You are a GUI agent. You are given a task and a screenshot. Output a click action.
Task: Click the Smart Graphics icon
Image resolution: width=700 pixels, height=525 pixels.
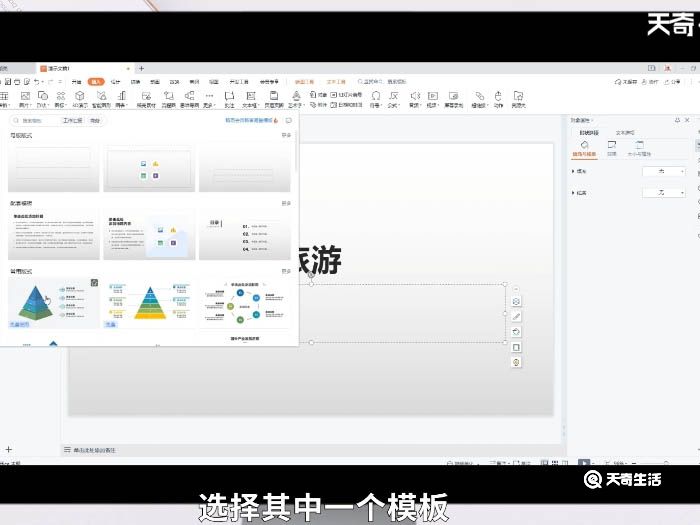pos(102,96)
